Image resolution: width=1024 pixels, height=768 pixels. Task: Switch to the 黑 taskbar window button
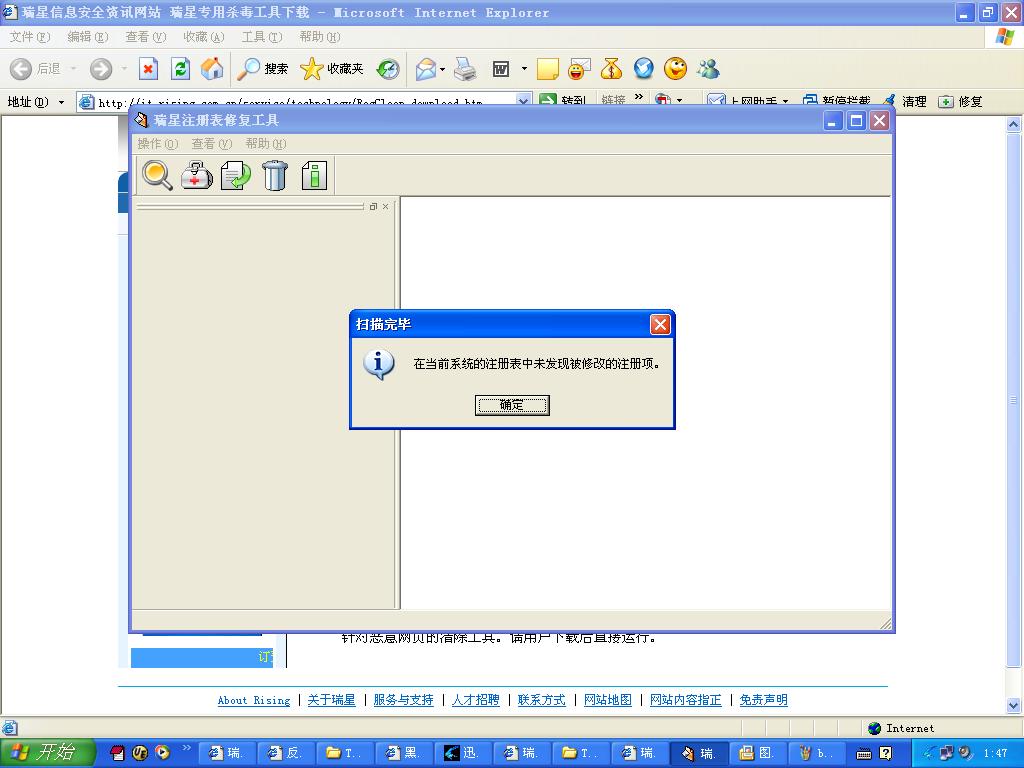click(404, 753)
